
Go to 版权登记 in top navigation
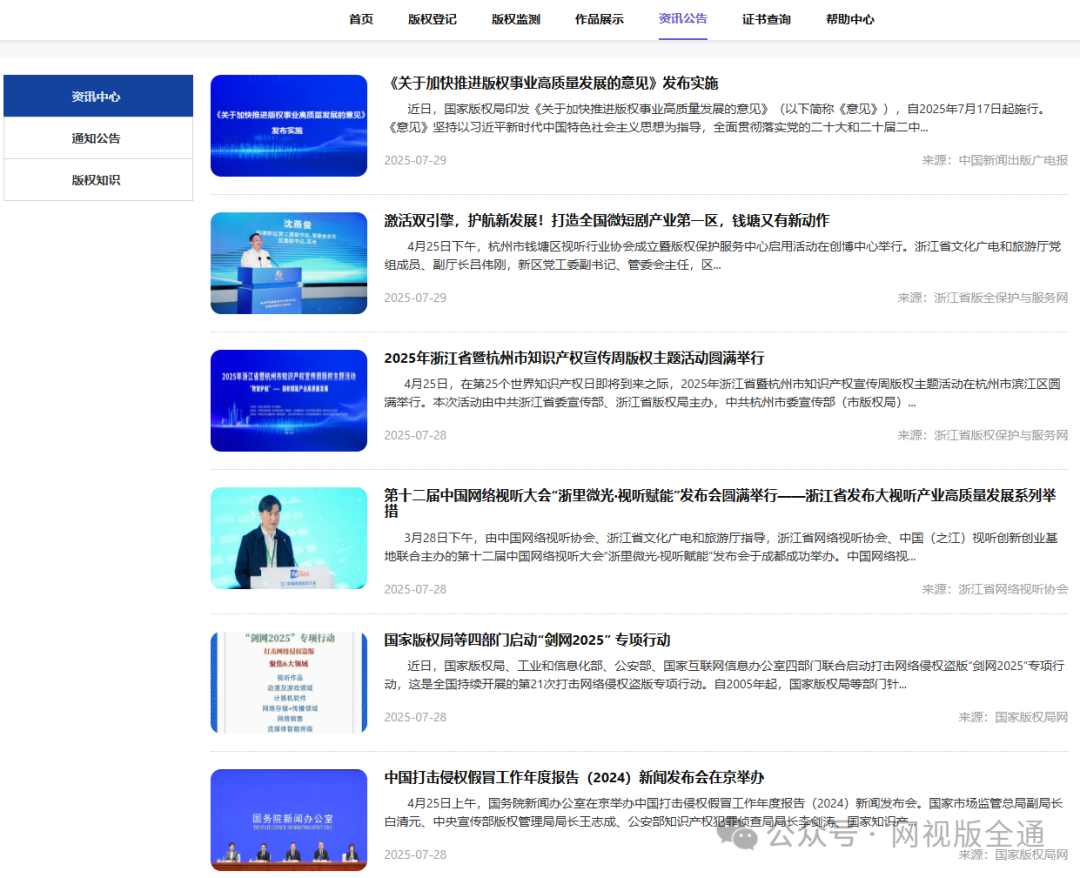coord(432,19)
